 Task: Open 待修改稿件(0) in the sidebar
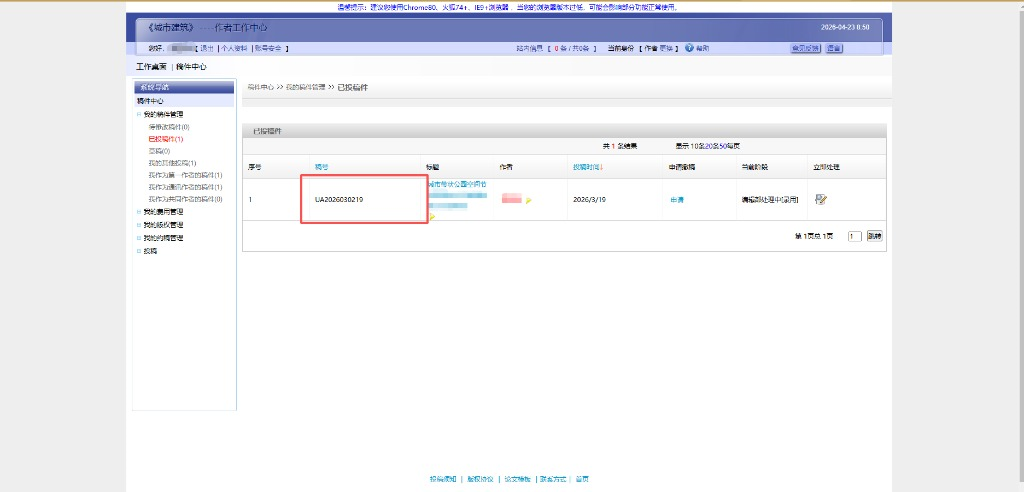click(x=169, y=127)
